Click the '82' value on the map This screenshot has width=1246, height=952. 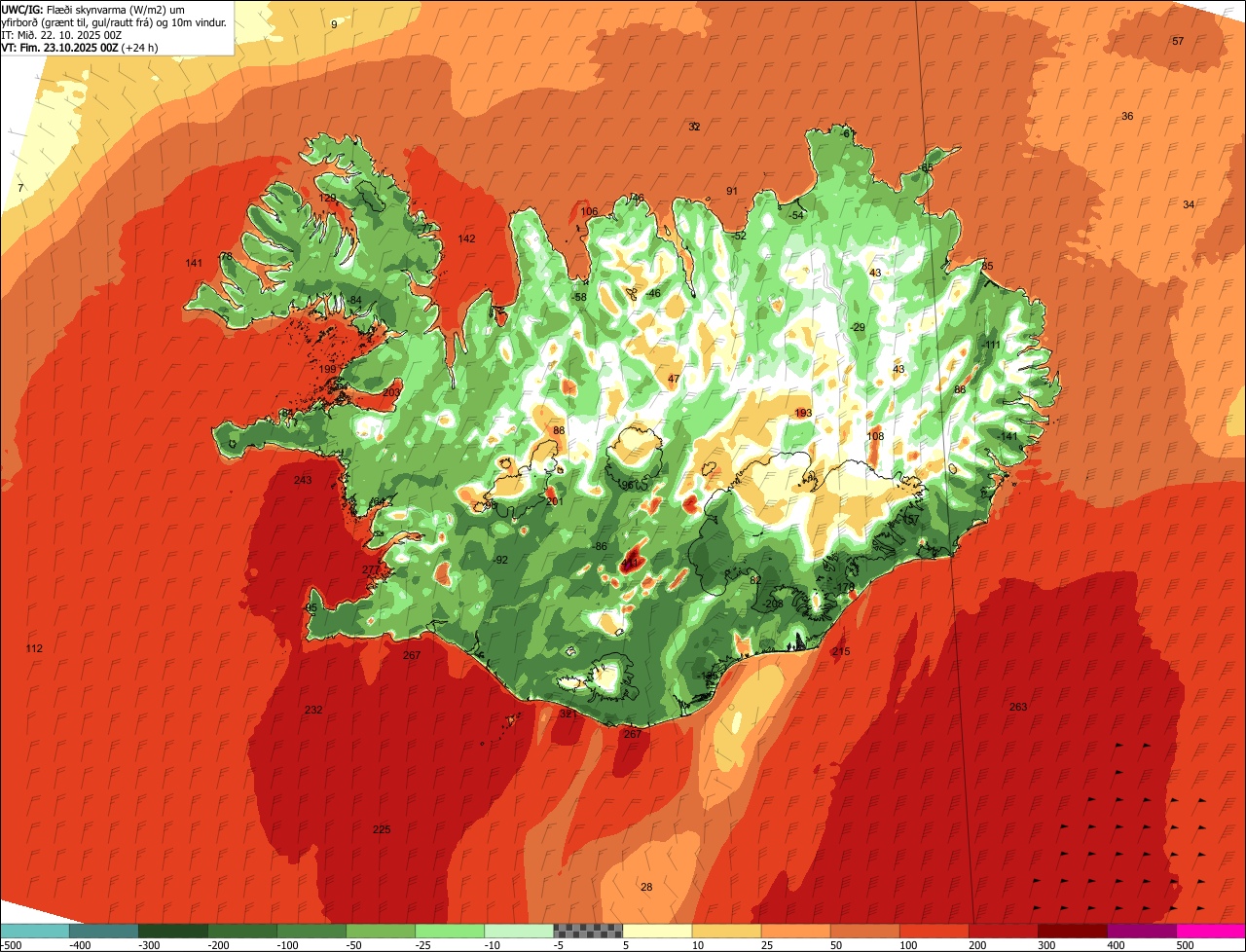754,579
